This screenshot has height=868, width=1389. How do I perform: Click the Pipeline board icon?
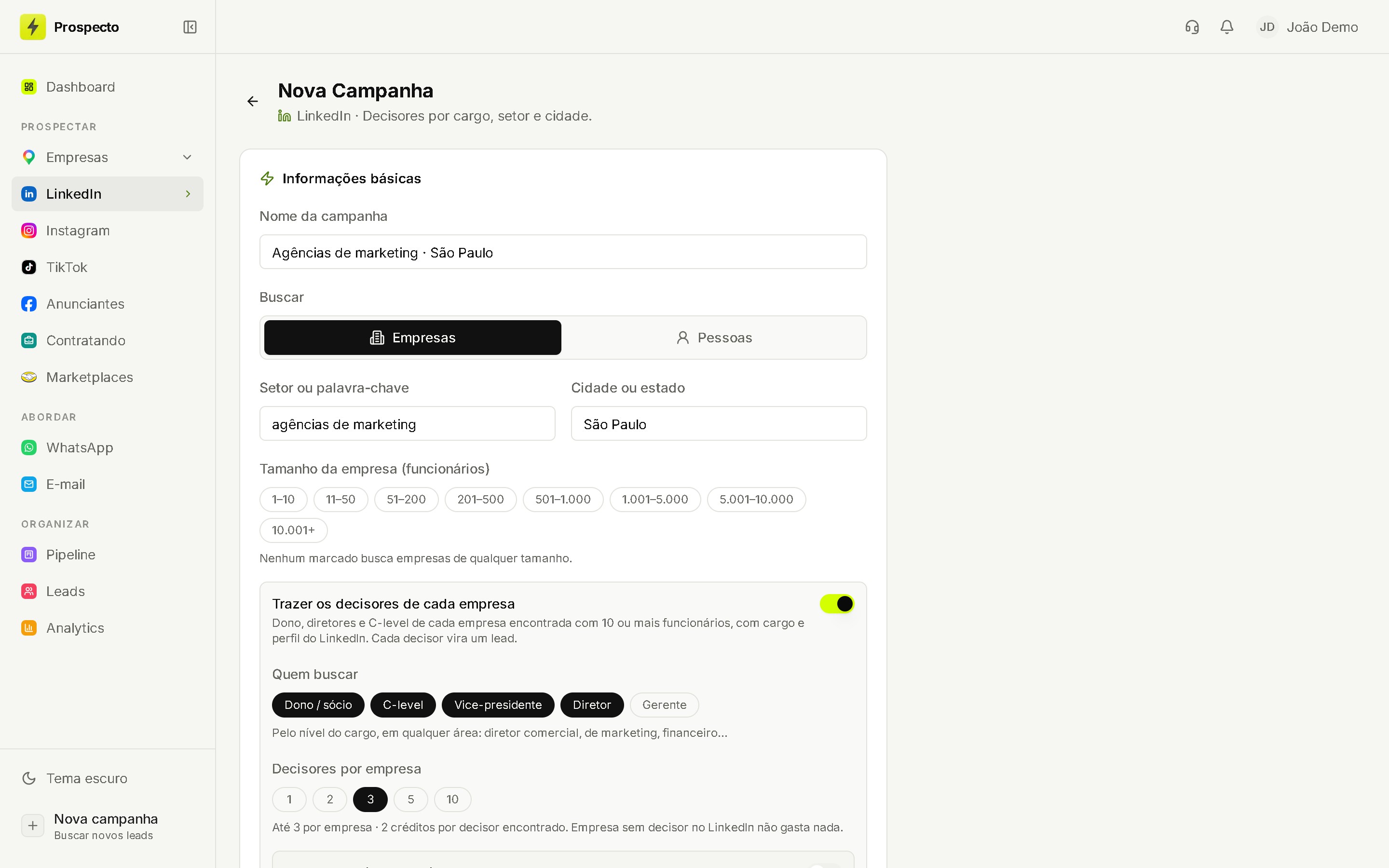tap(29, 555)
